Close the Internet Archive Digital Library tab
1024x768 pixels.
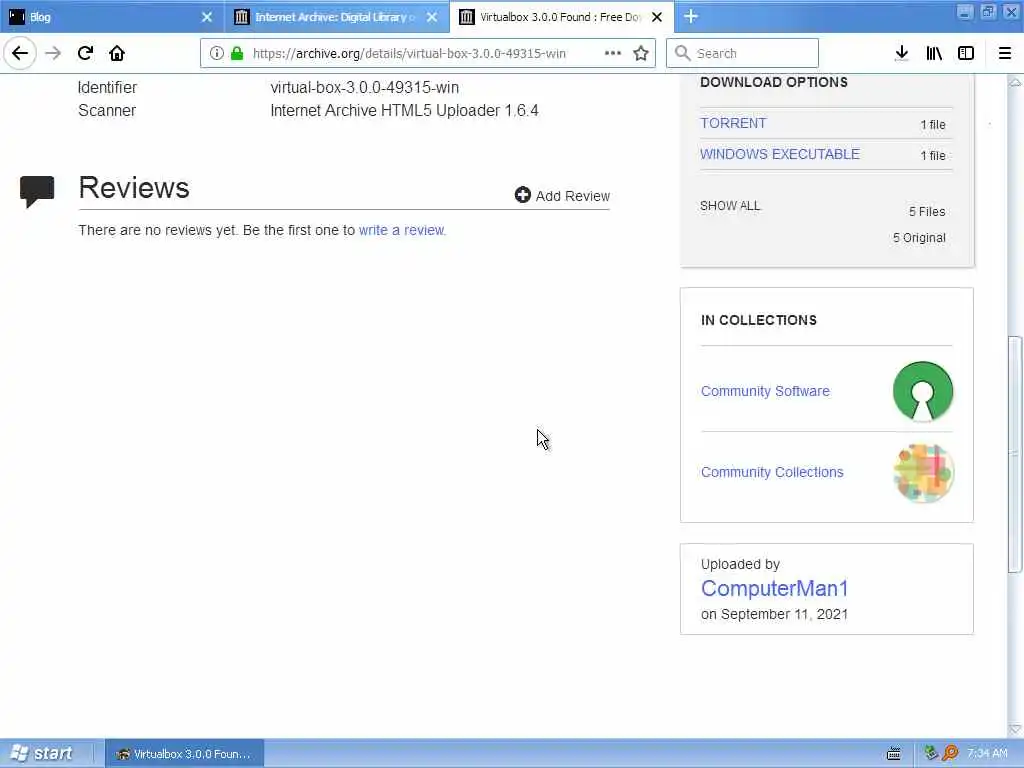(432, 17)
